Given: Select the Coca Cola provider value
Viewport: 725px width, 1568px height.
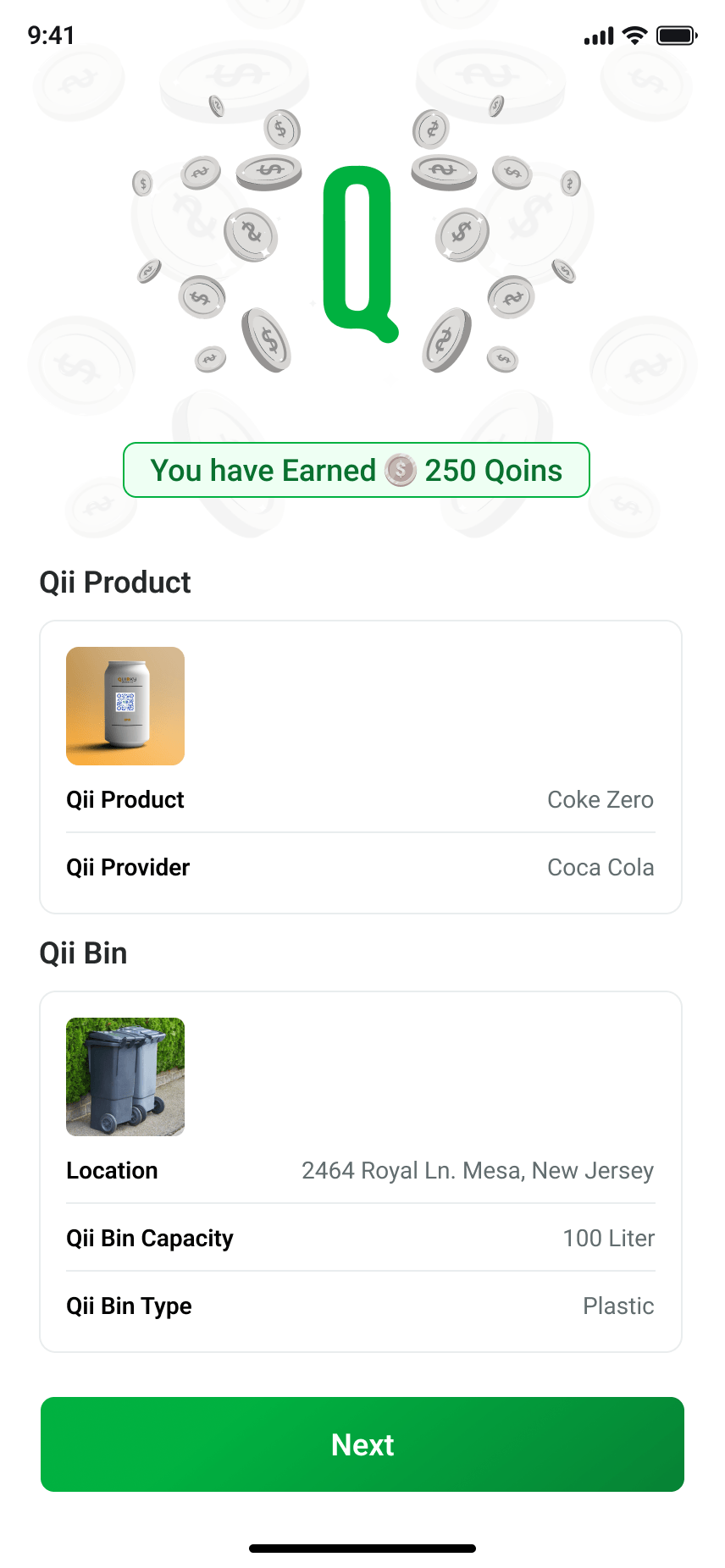Looking at the screenshot, I should point(600,868).
